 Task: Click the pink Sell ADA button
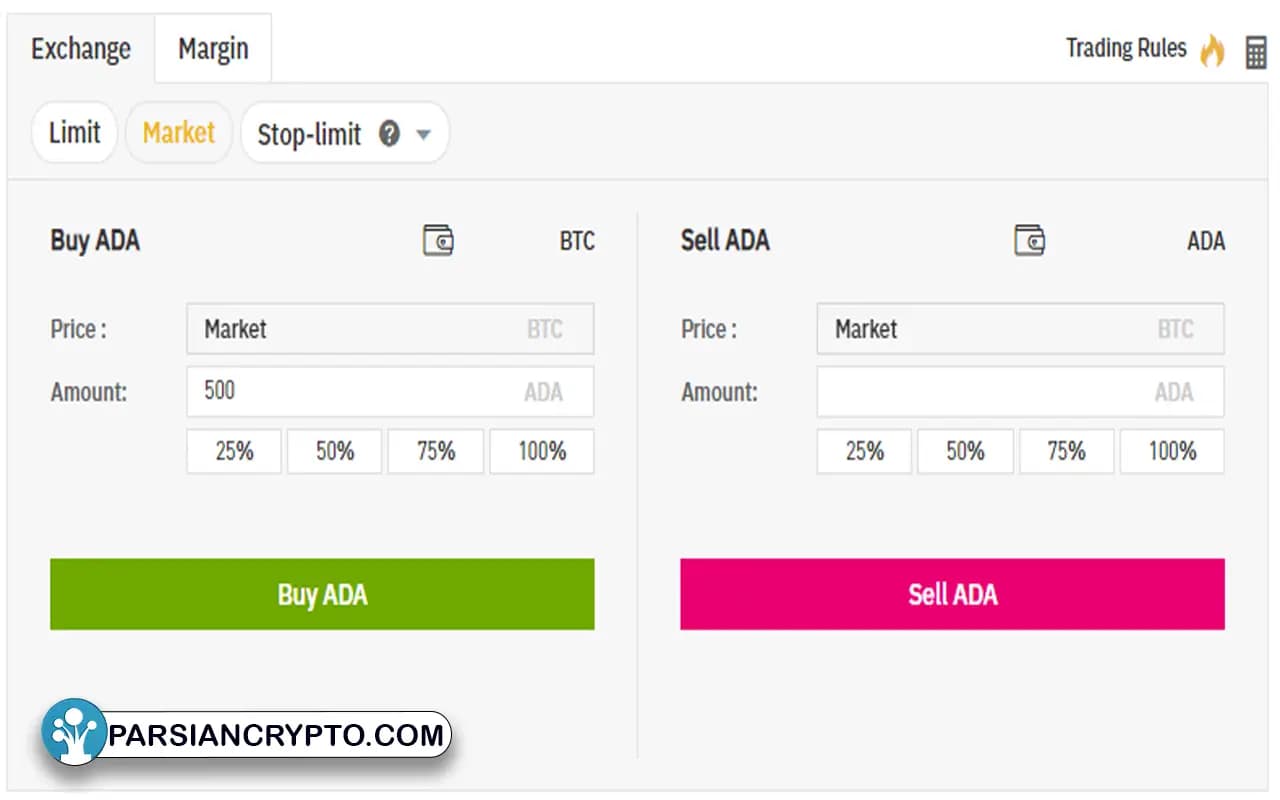(952, 594)
